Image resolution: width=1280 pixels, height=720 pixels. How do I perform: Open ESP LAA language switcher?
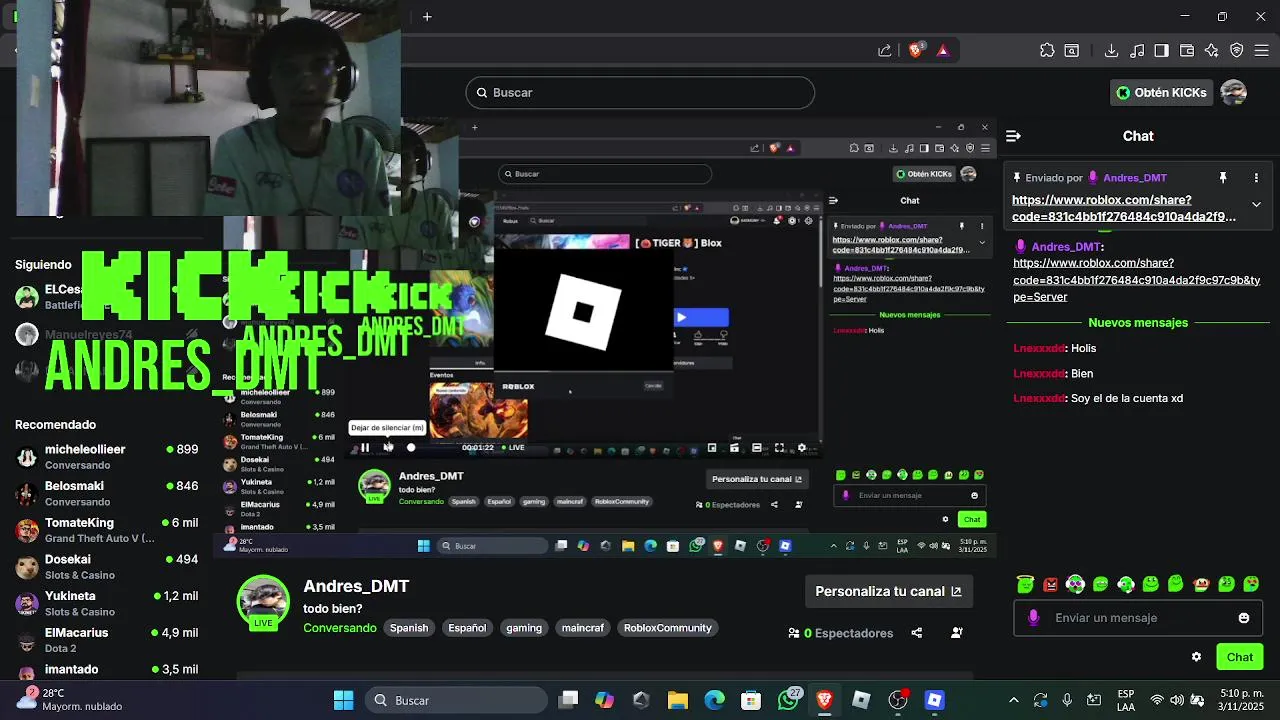click(x=1126, y=700)
